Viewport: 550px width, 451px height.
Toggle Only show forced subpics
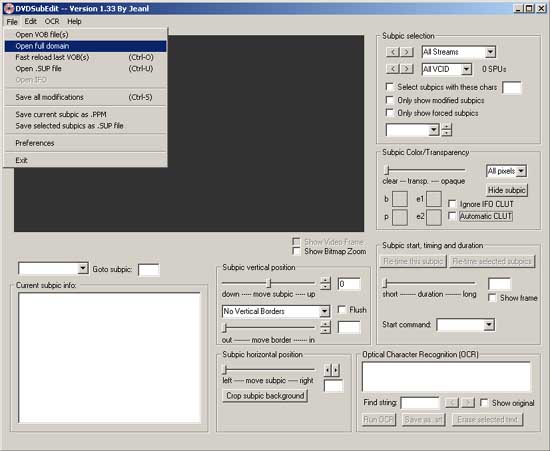pos(389,113)
